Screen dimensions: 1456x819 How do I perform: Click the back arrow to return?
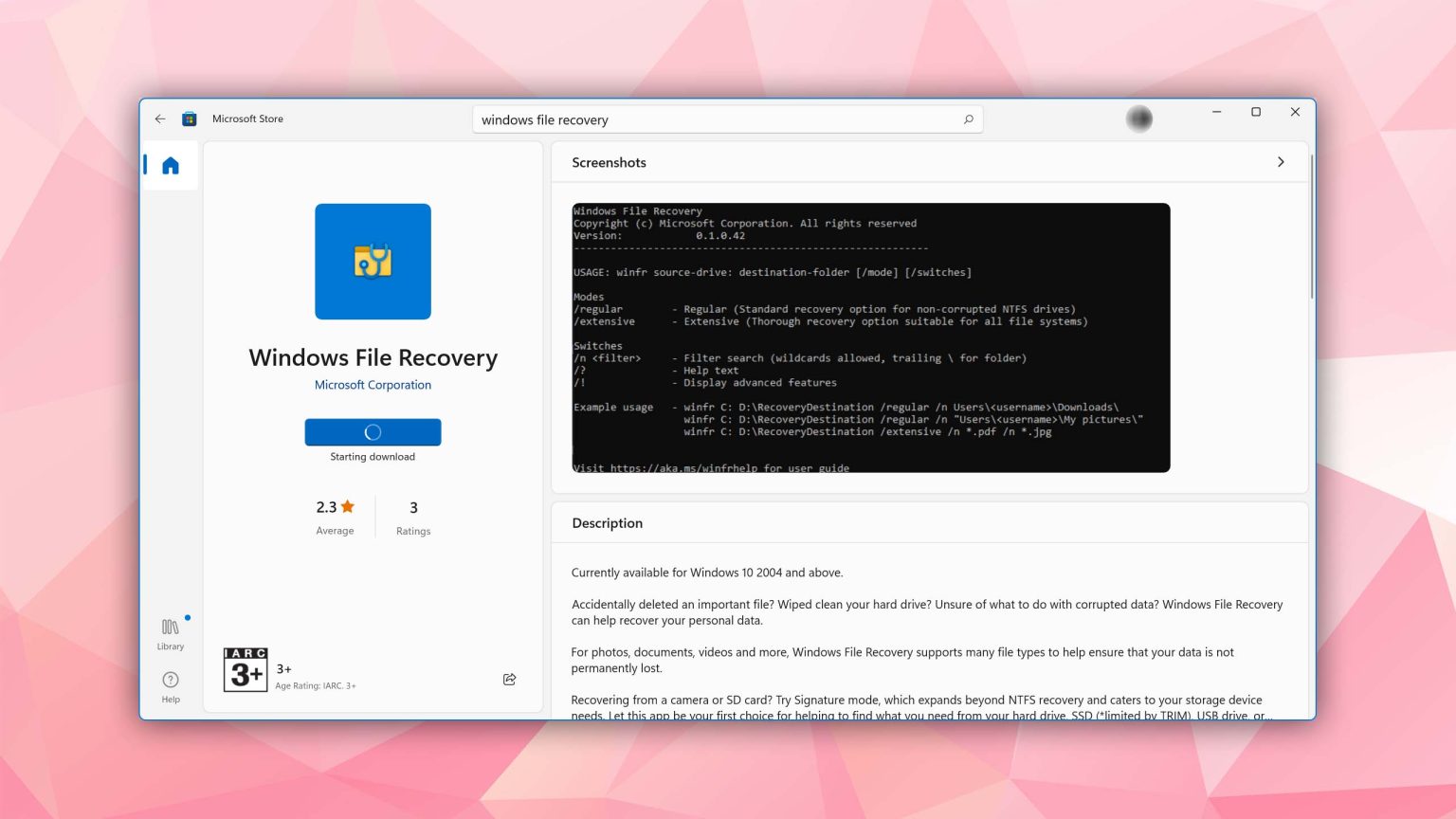[160, 118]
